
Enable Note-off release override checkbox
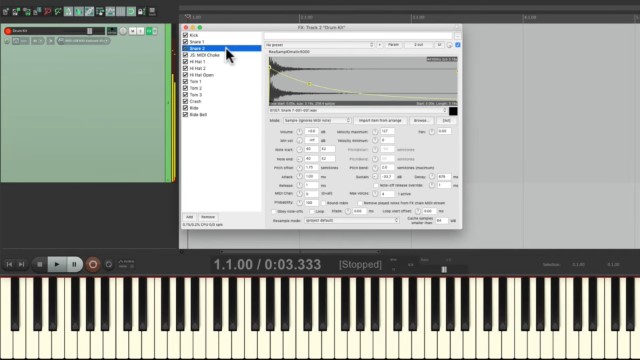pyautogui.click(x=376, y=186)
